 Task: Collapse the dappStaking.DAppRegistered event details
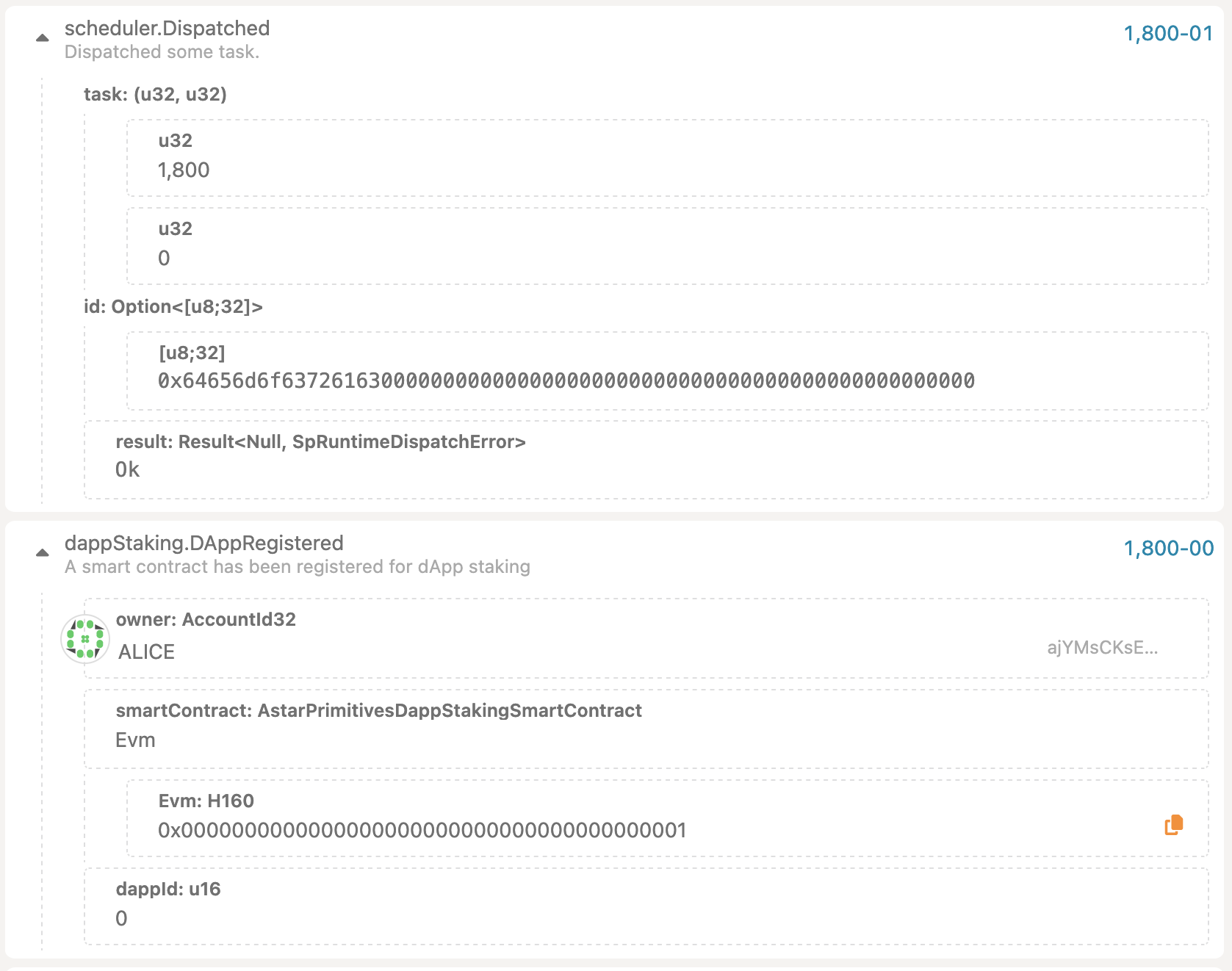pyautogui.click(x=43, y=552)
